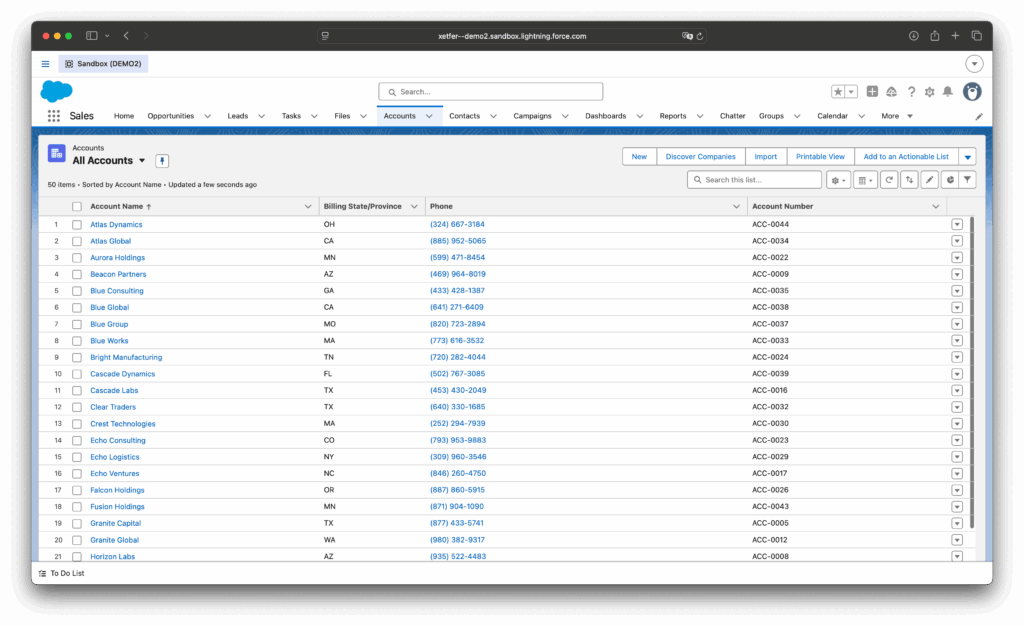Click the pencil to personalize nav bar

(978, 116)
